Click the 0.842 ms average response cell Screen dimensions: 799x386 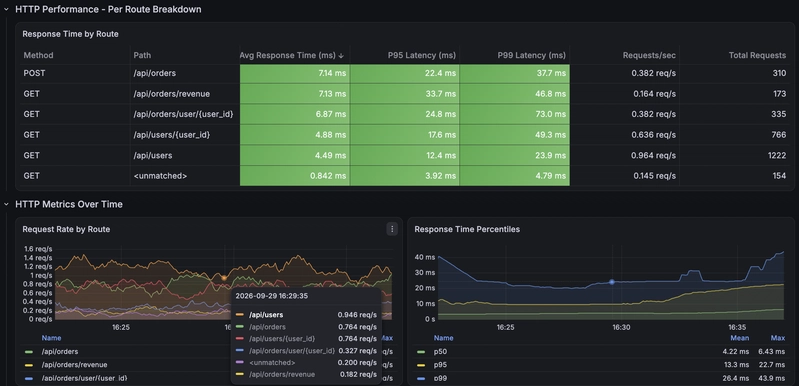click(295, 176)
